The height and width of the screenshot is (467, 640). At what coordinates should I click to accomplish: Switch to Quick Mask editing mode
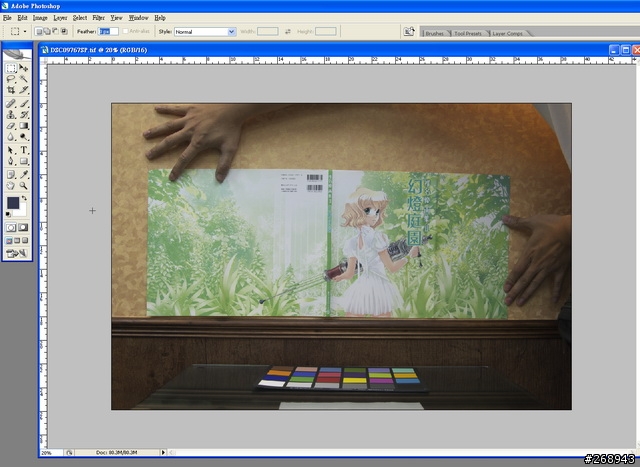[x=23, y=227]
